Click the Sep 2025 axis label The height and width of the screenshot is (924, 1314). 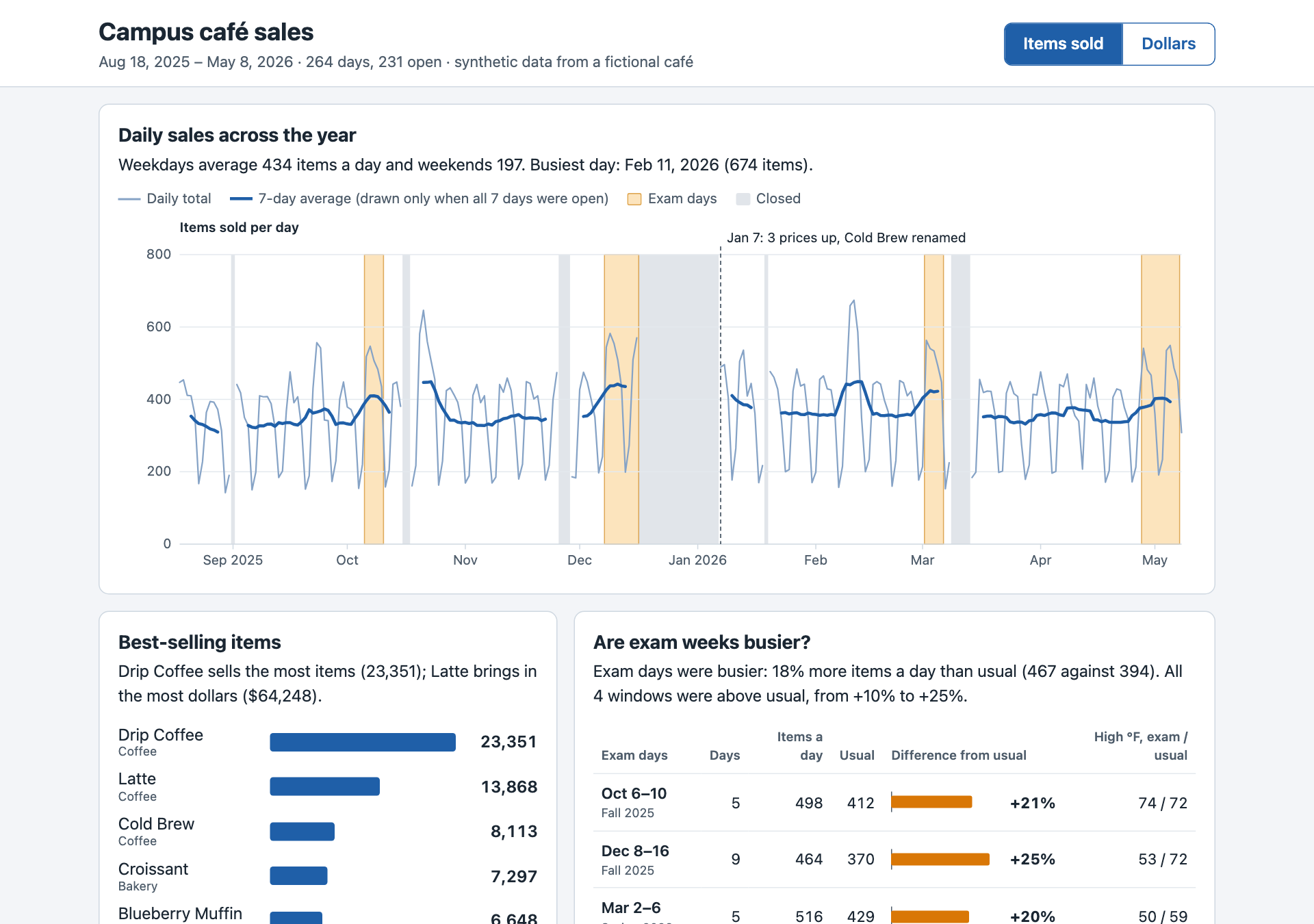pyautogui.click(x=233, y=560)
